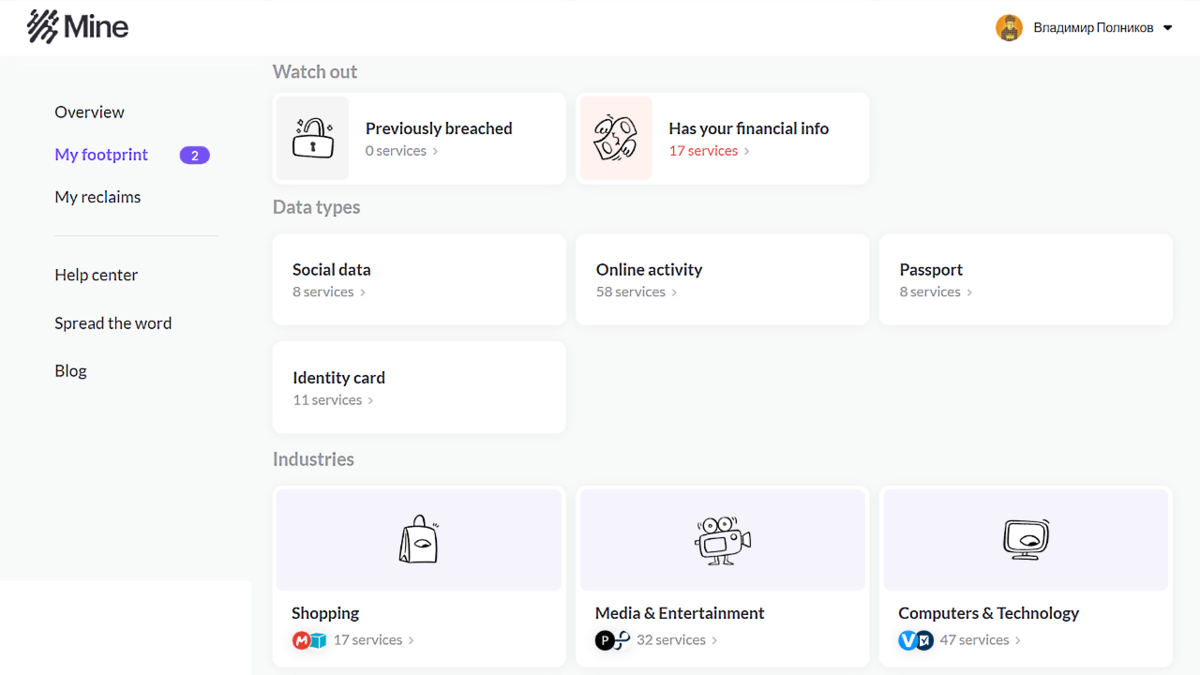The width and height of the screenshot is (1200, 675).
Task: Click the blue V service logo under Computers
Action: click(x=908, y=640)
